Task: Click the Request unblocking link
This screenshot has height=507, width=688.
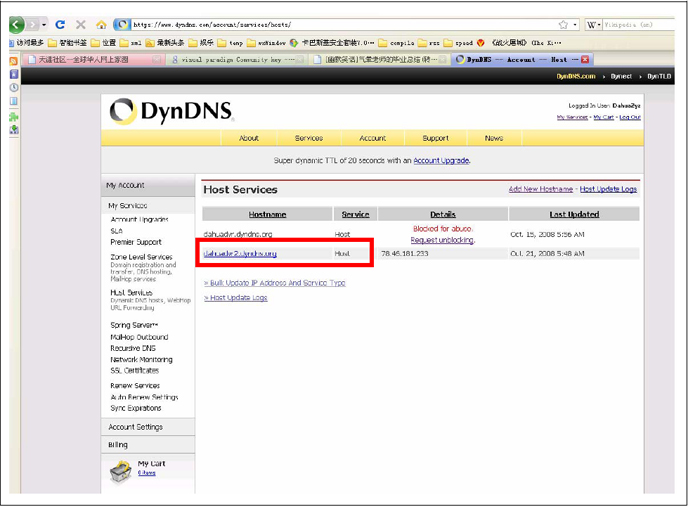Action: pyautogui.click(x=443, y=240)
